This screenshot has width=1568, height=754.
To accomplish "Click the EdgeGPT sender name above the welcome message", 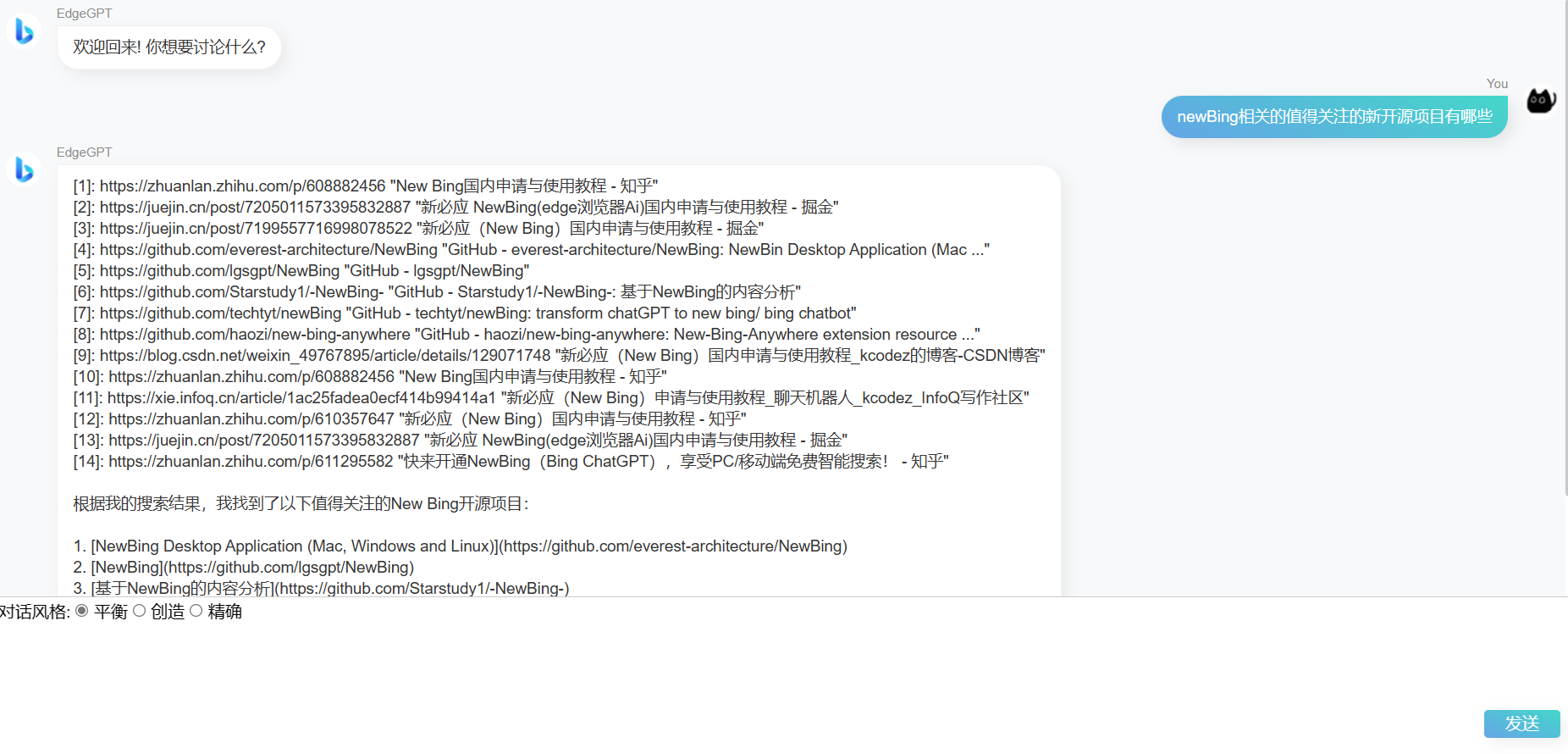I will coord(84,14).
